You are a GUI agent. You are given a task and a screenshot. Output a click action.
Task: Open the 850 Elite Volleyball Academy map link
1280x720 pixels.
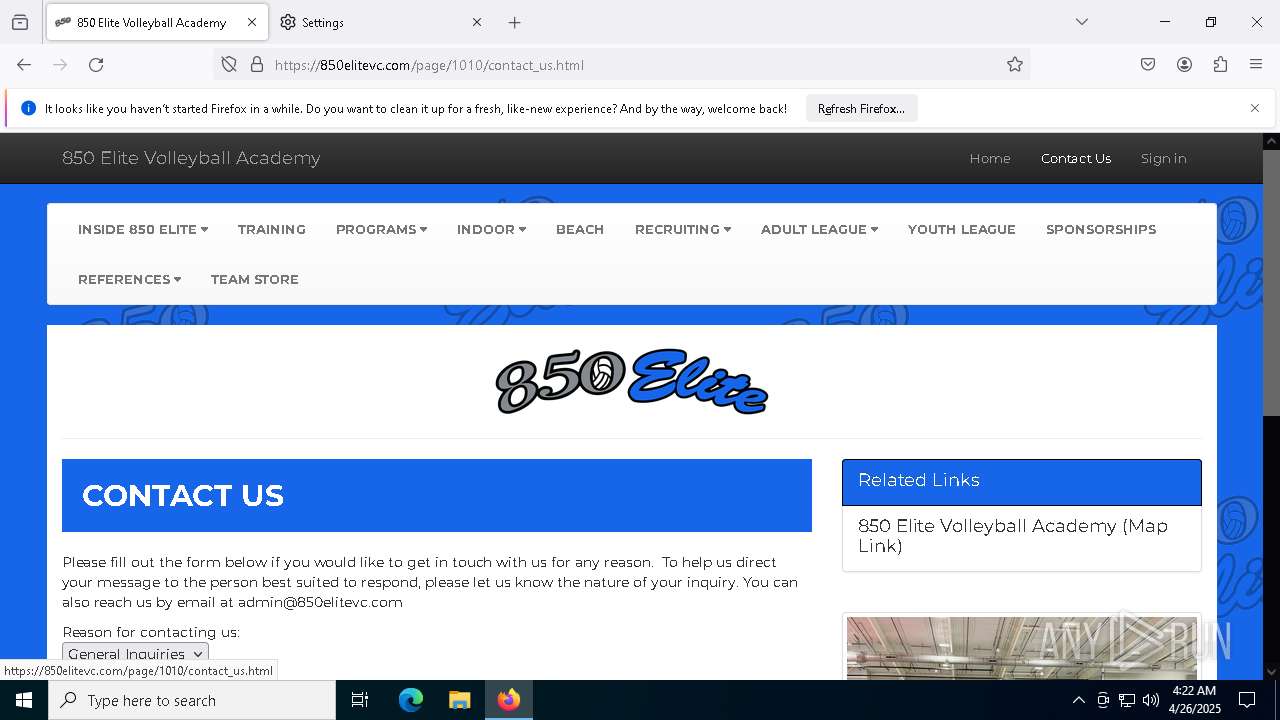[x=1013, y=536]
